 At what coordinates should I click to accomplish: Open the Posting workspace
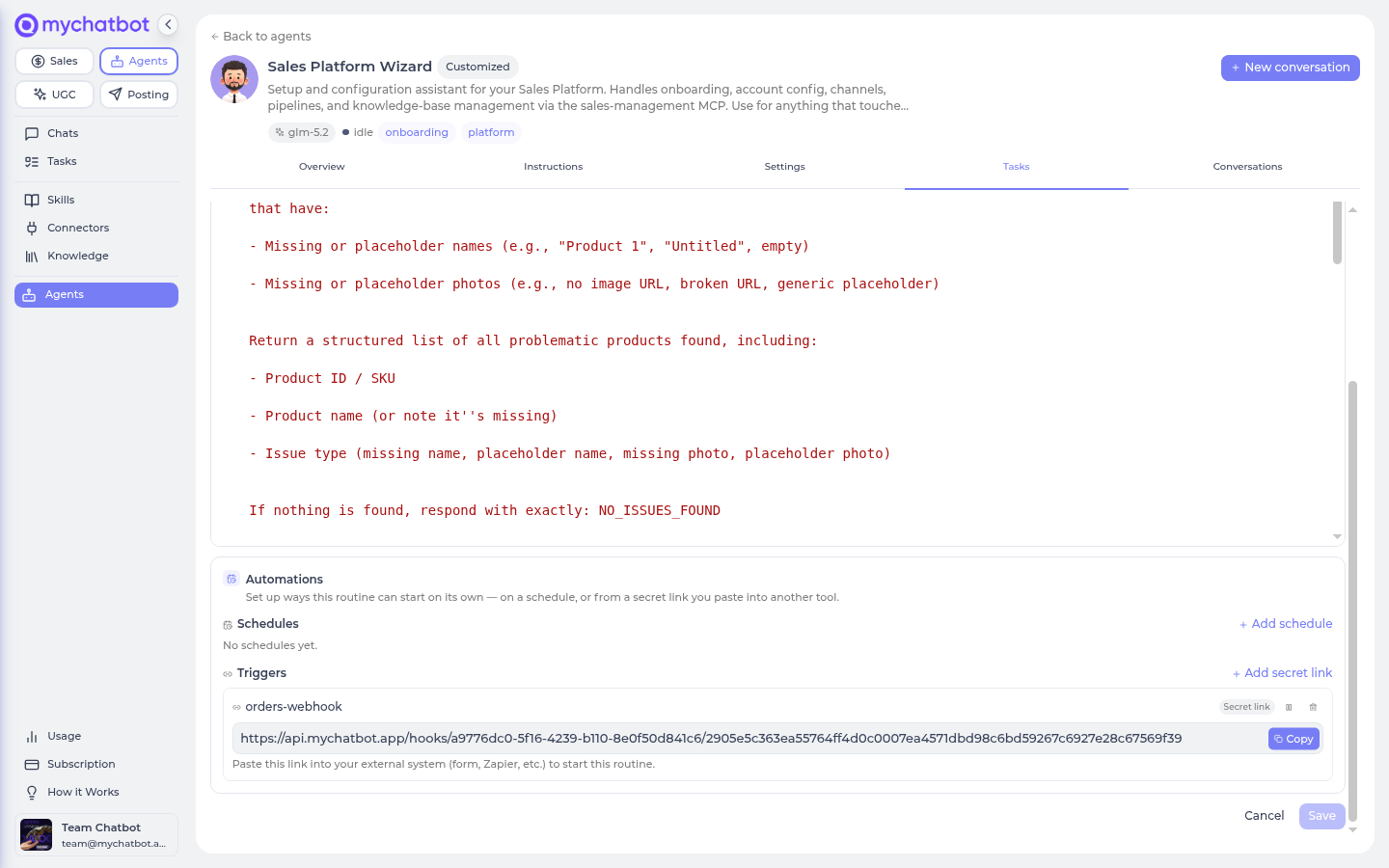(x=139, y=95)
